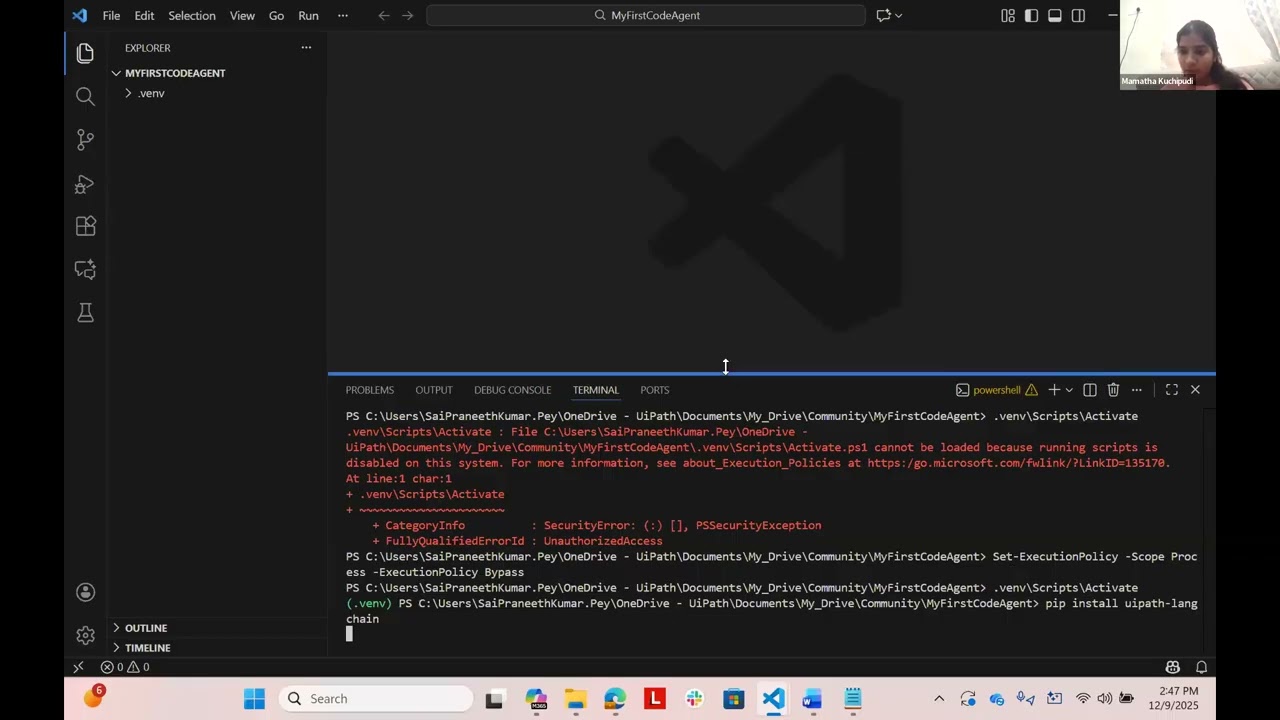The image size is (1280, 720).
Task: Open additional menus ellipsis in menu bar
Action: 343,15
